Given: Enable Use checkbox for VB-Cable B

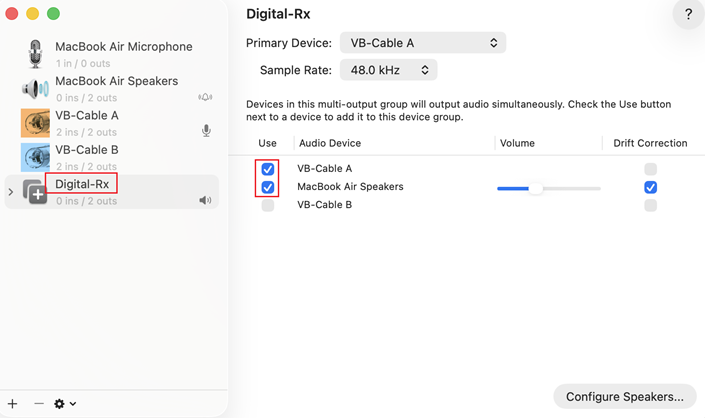Looking at the screenshot, I should [267, 205].
